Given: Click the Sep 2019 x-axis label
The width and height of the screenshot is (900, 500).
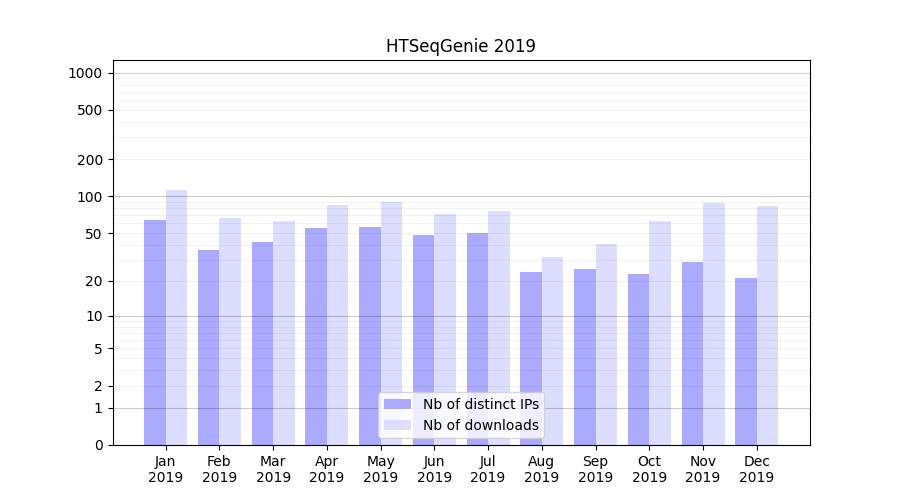Looking at the screenshot, I should point(595,469).
